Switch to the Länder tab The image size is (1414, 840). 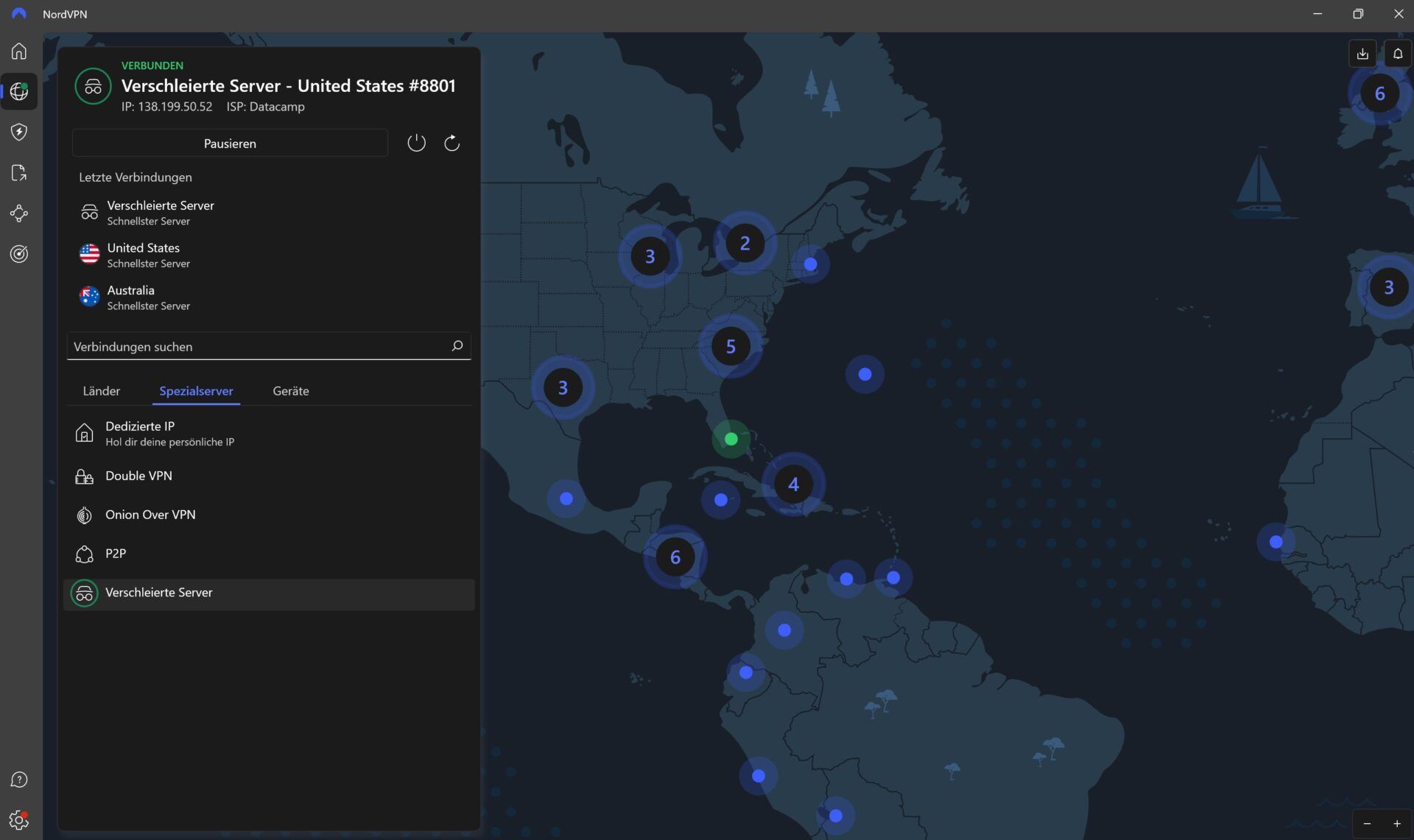click(x=102, y=391)
